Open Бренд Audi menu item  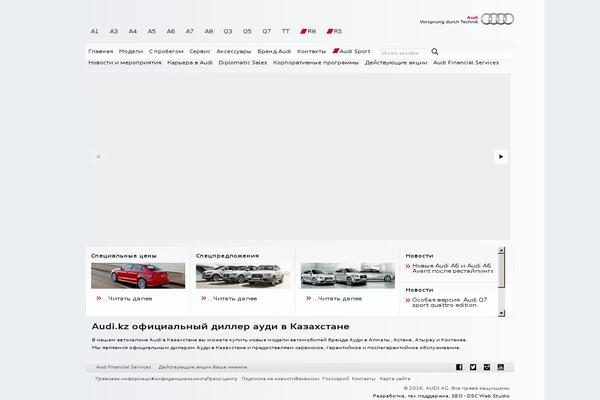(274, 51)
